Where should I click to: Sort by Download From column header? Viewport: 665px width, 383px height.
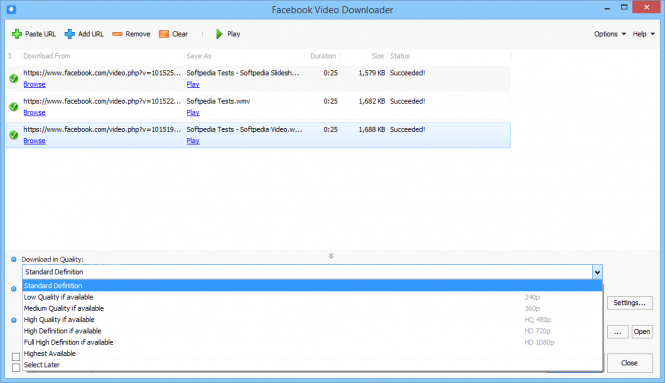click(47, 56)
